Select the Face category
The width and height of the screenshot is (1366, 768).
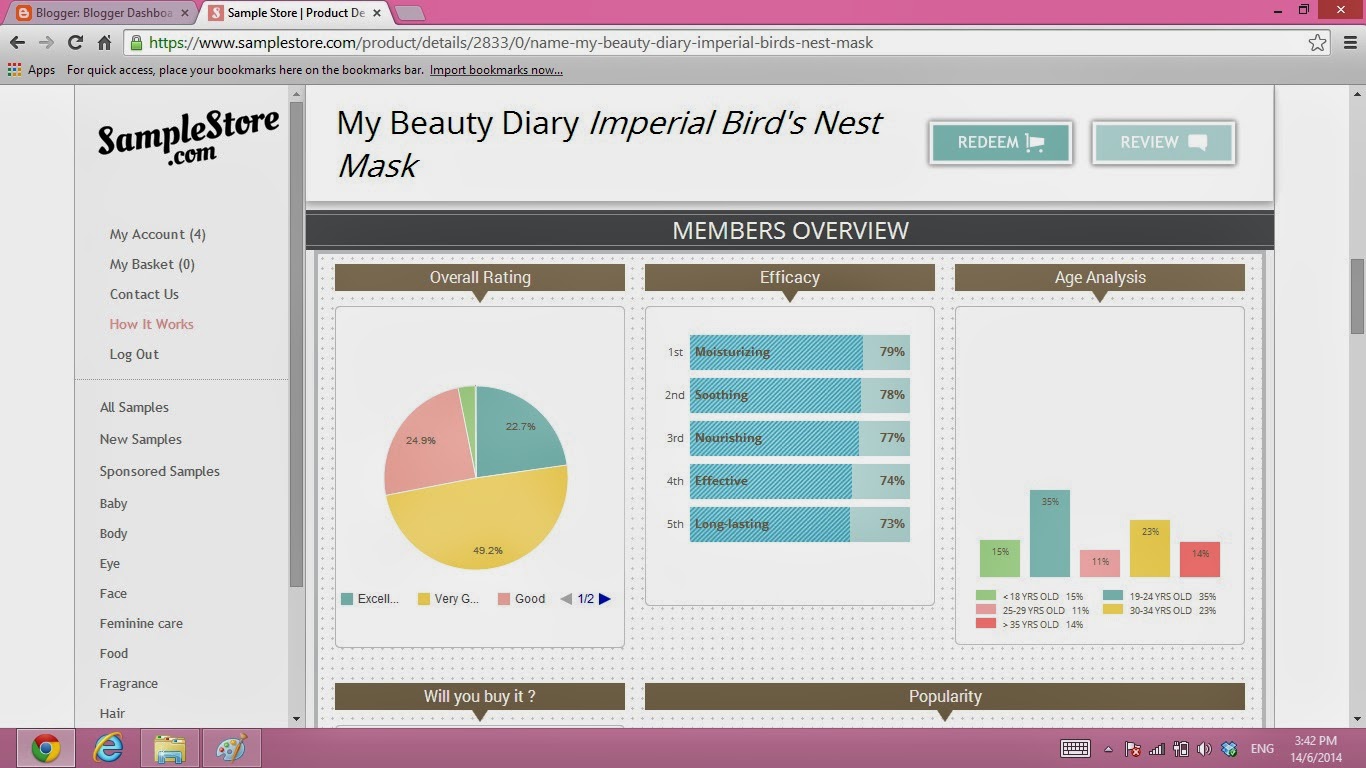click(113, 593)
